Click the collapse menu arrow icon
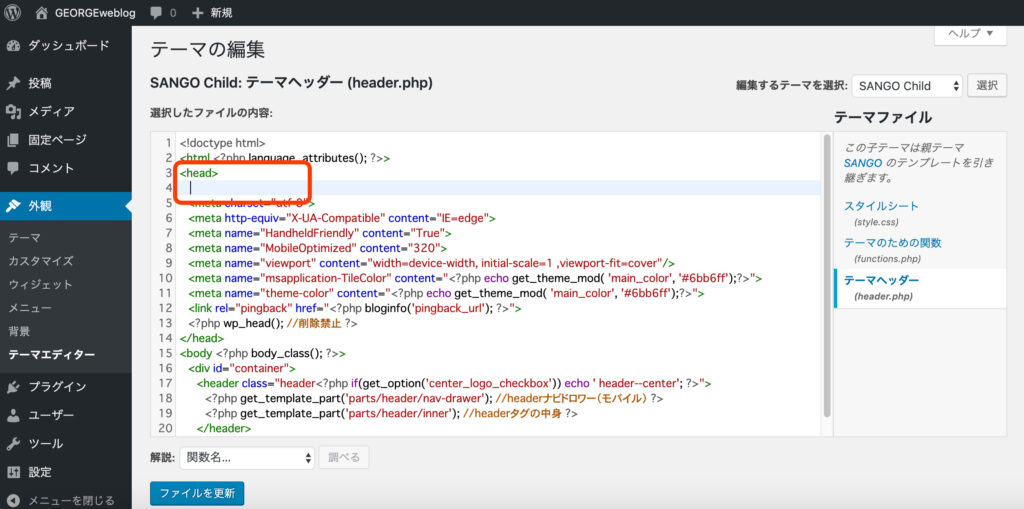The width and height of the screenshot is (1024, 509). click(x=13, y=501)
